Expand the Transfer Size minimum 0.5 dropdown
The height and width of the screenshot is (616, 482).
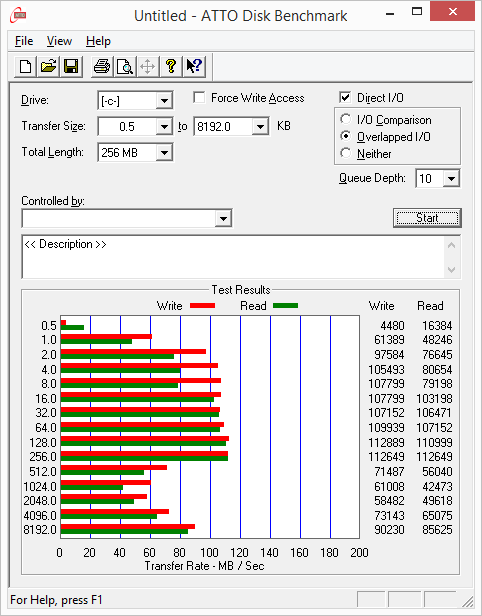tap(164, 126)
